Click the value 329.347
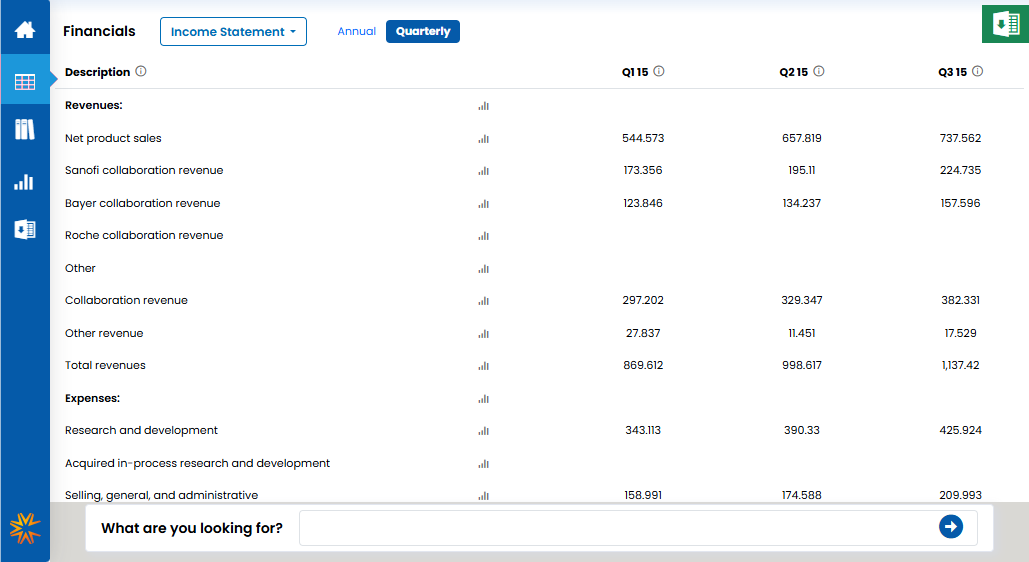 802,300
